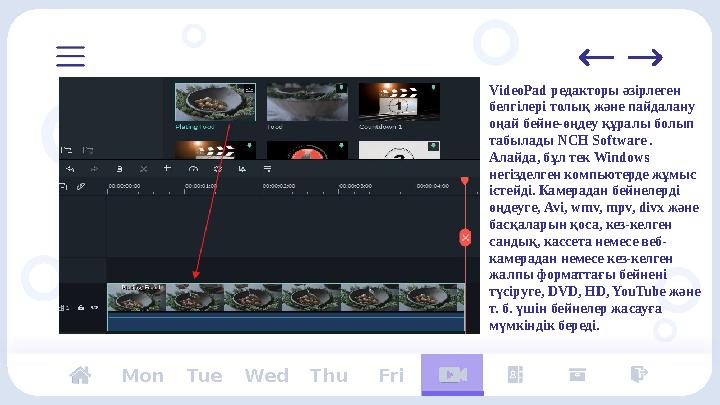Click the Crop icon in editor toolbar
720x405 pixels.
coord(167,169)
